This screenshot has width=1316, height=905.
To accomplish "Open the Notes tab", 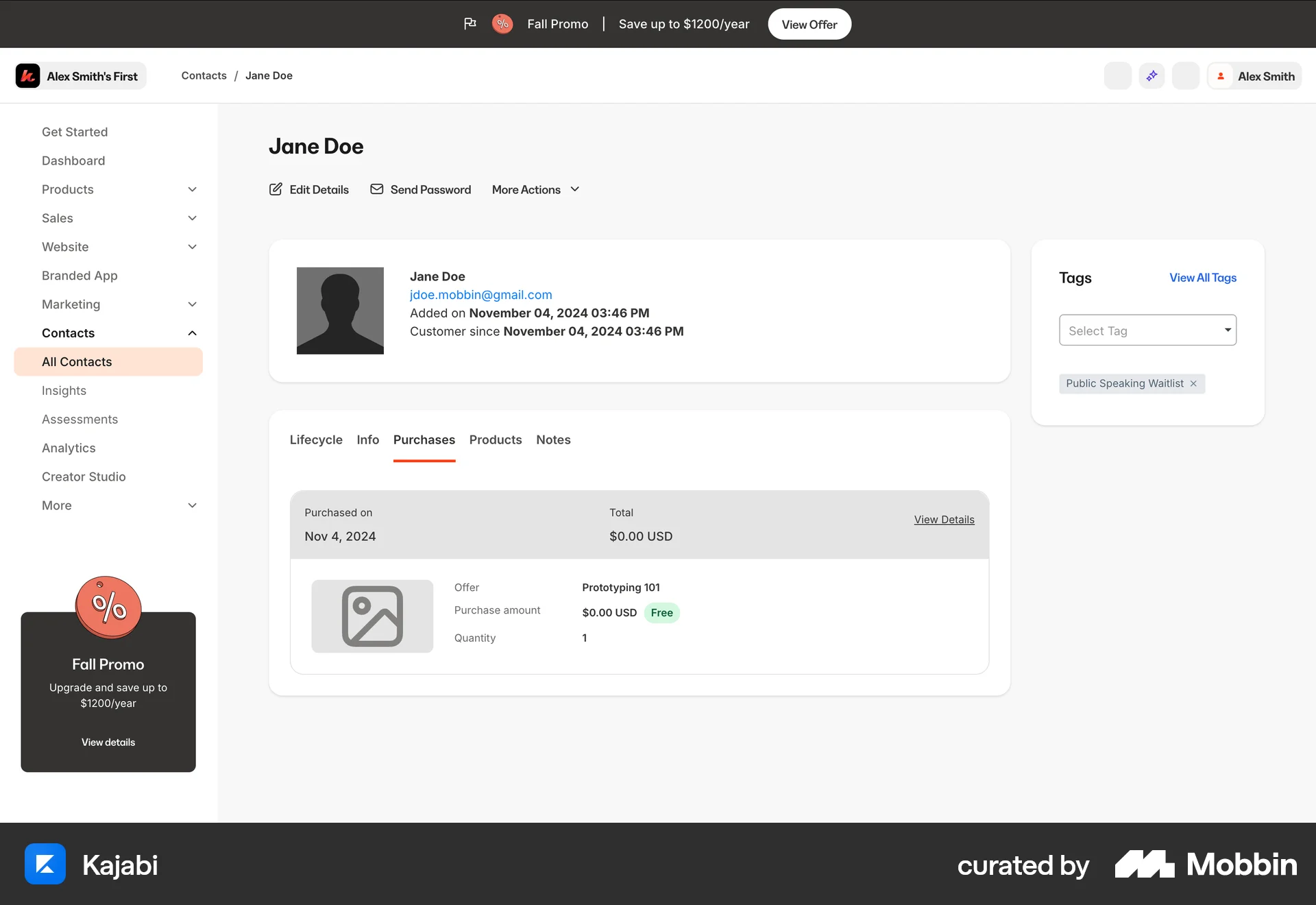I will 553,439.
